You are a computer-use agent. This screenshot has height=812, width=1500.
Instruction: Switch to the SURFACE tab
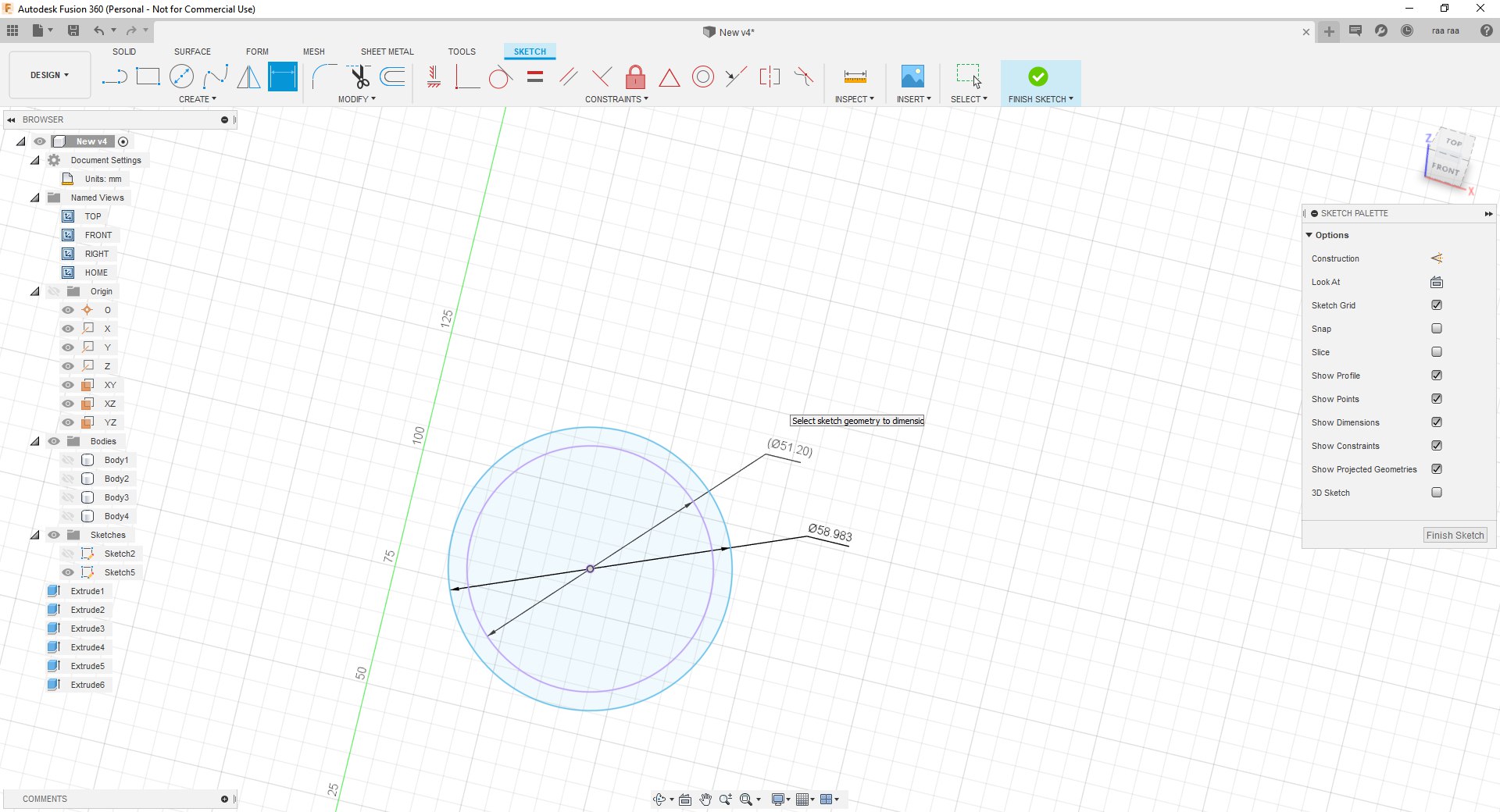192,52
